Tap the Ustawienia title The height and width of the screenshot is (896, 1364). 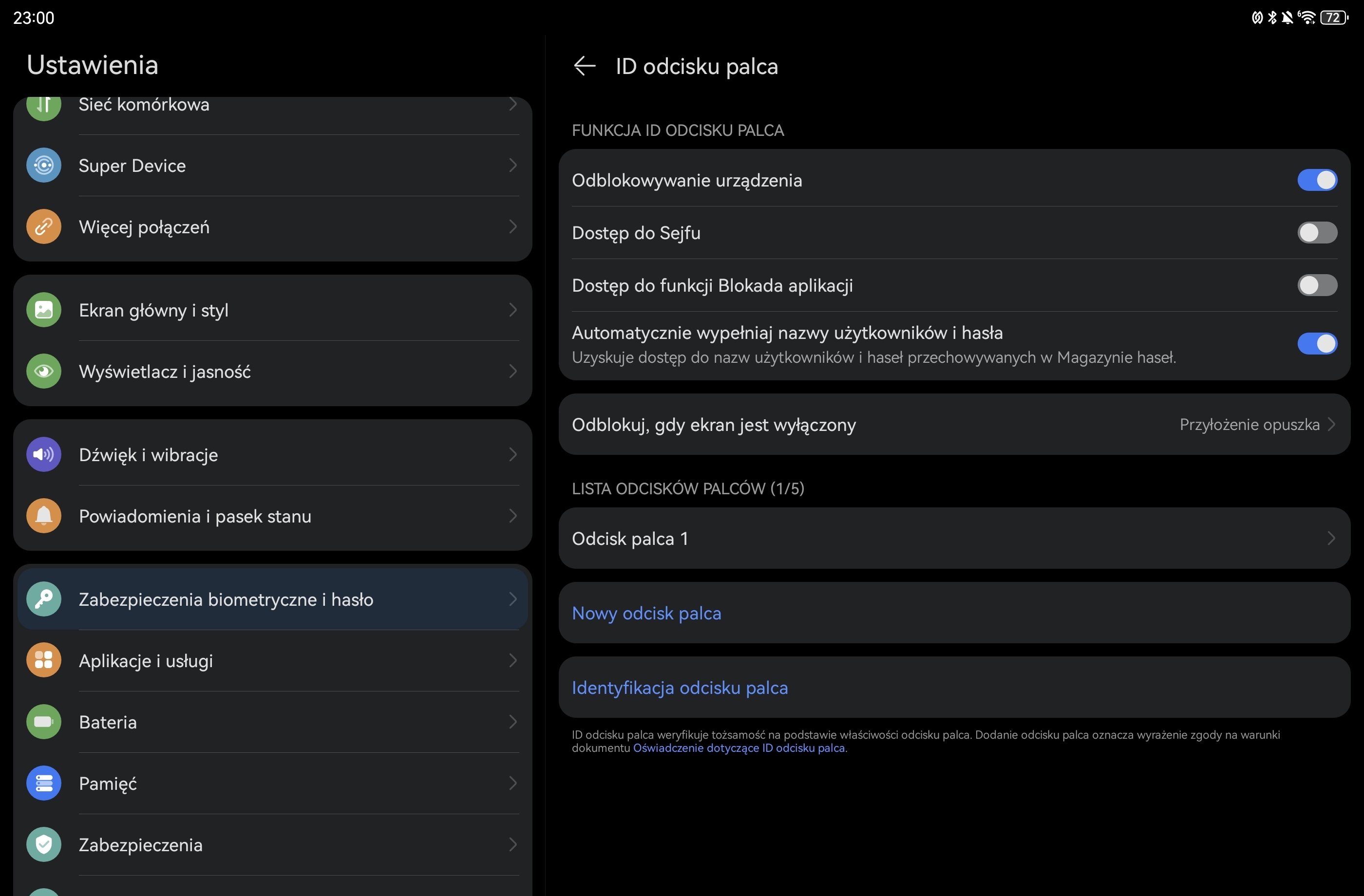pos(92,65)
